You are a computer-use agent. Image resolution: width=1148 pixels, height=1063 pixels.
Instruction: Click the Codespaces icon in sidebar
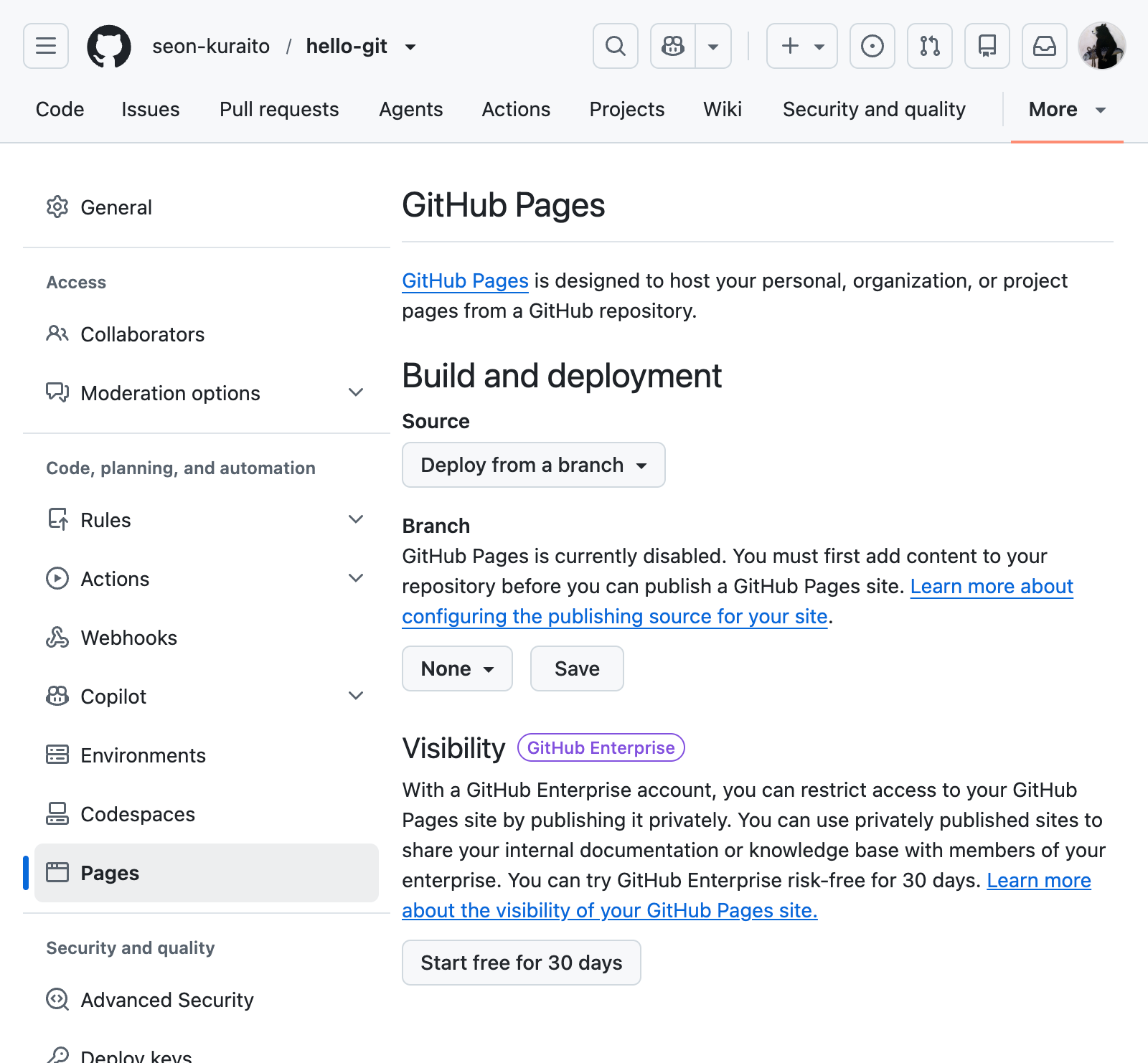pyautogui.click(x=57, y=814)
